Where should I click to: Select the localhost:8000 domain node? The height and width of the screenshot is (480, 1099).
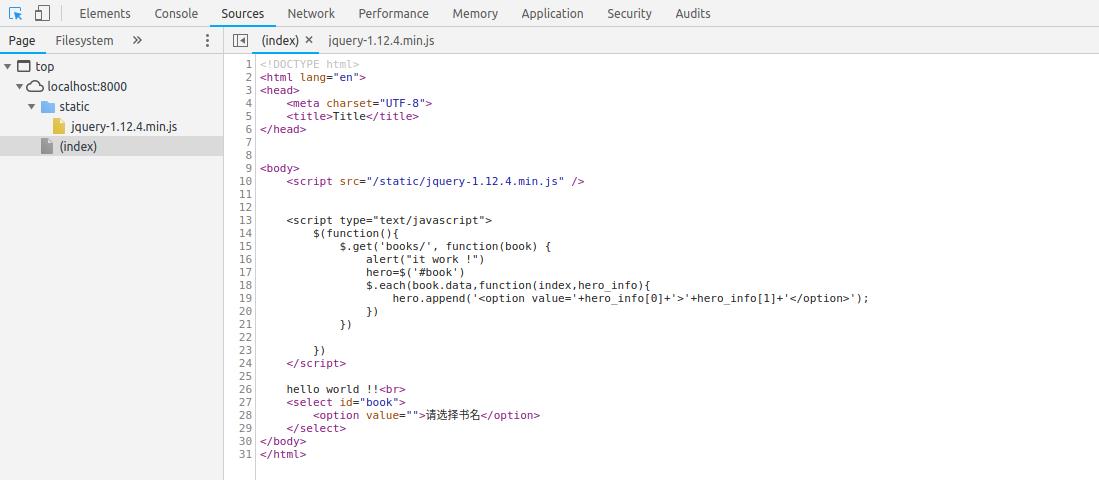87,87
